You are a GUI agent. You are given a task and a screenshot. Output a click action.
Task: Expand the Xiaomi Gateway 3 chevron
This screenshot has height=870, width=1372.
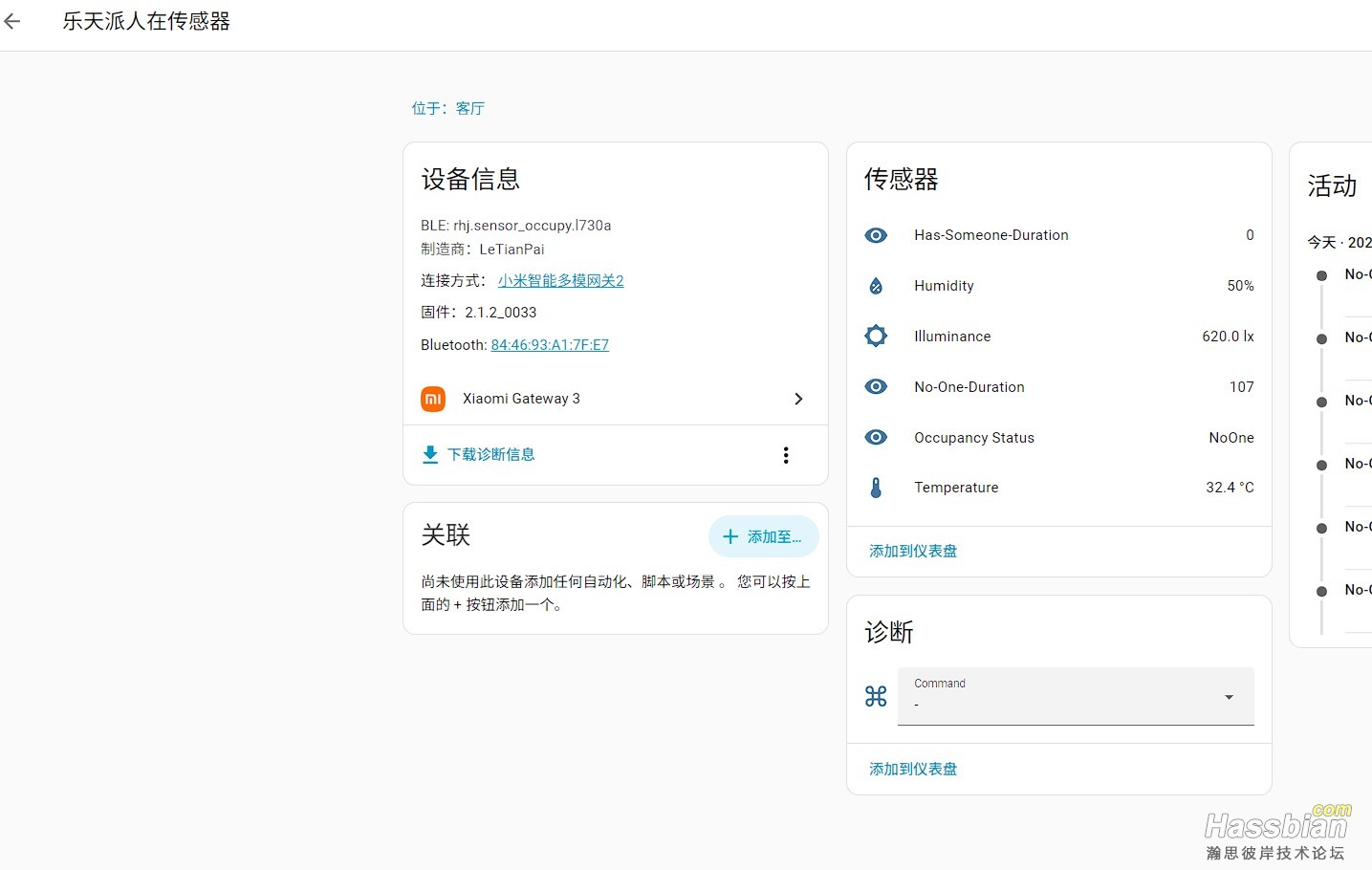[798, 399]
